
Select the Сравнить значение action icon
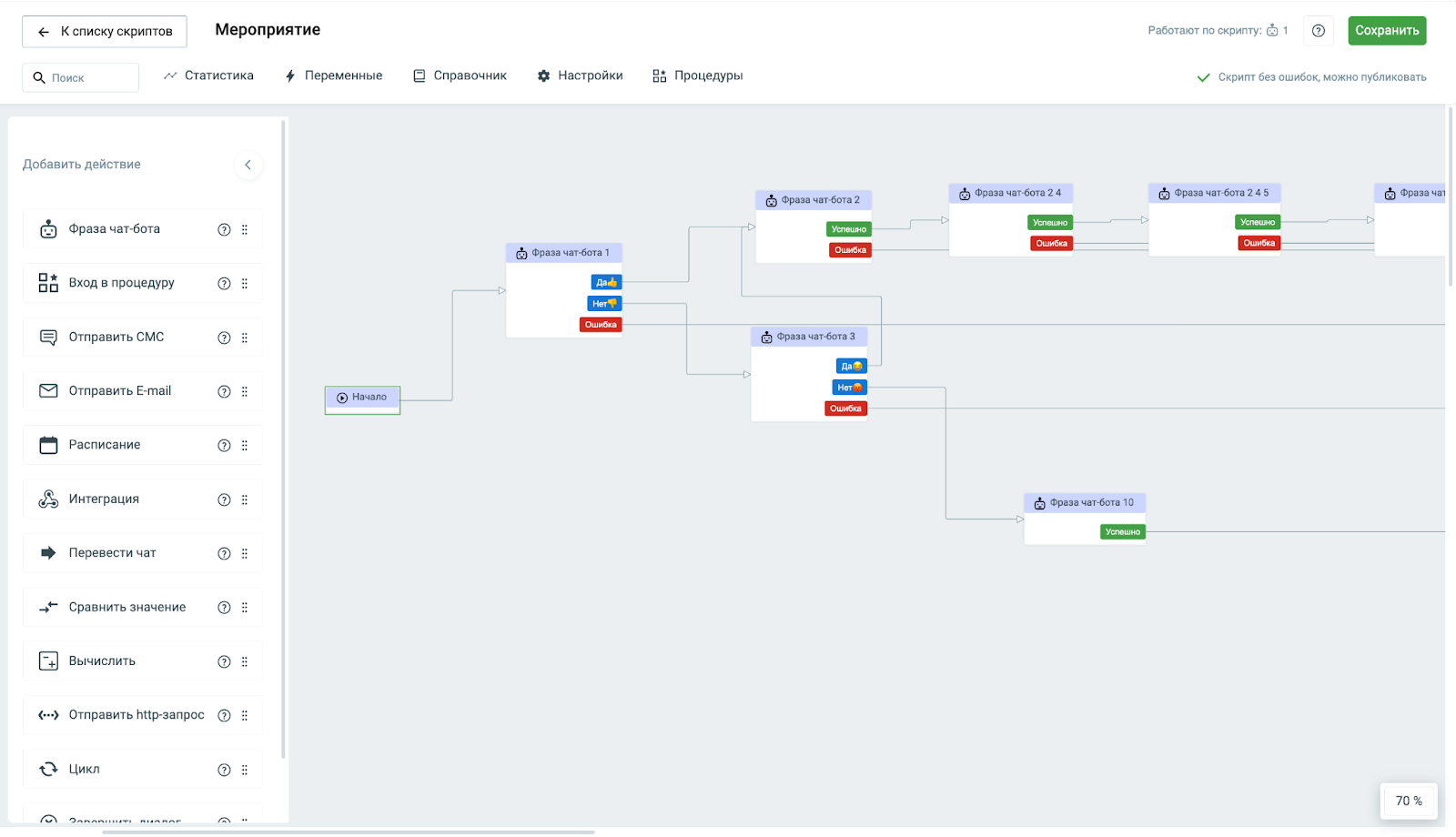(48, 607)
